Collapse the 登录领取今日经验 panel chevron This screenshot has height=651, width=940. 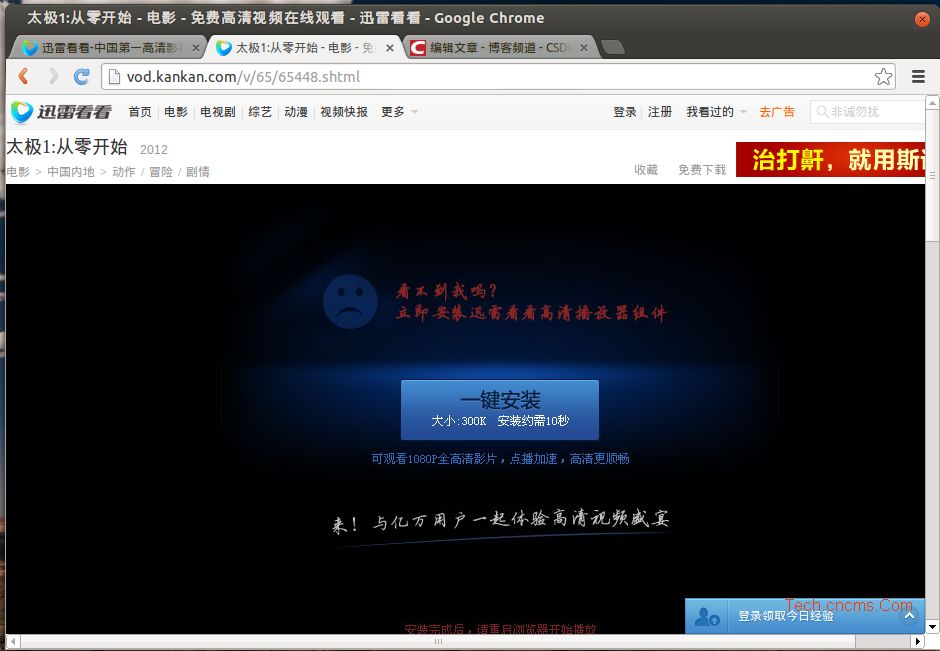(909, 615)
